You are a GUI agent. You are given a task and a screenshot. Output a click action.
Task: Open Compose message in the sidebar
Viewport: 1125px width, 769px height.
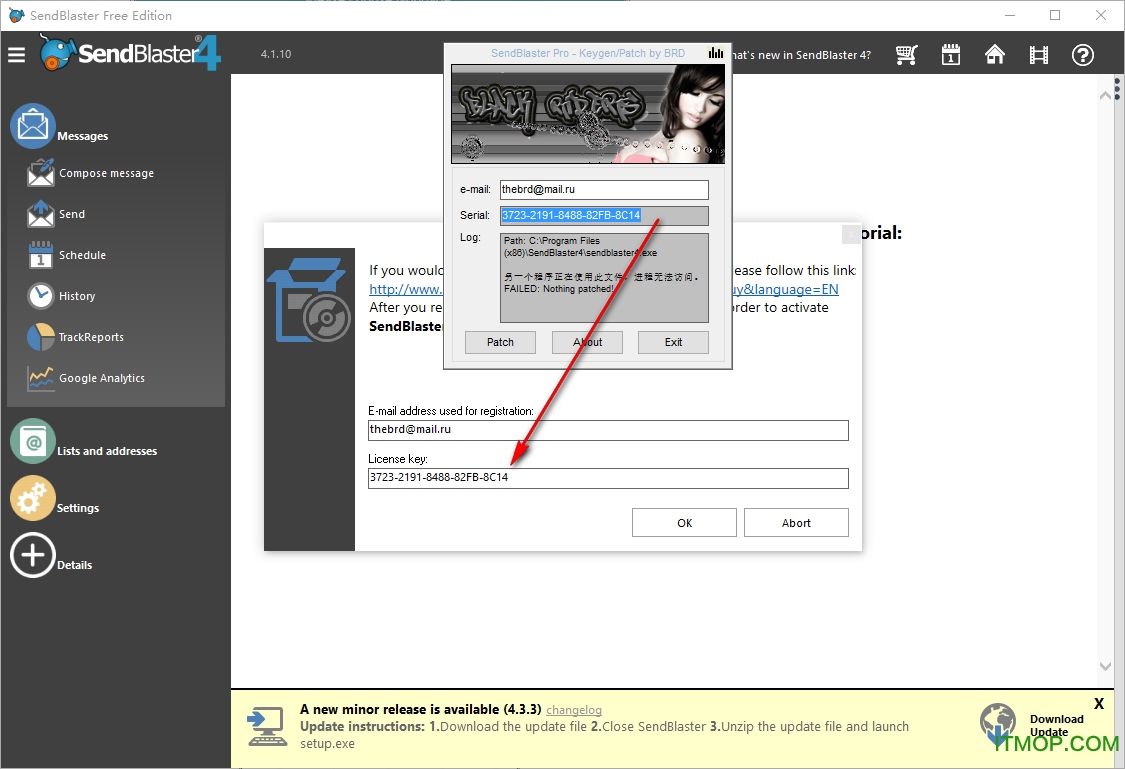click(106, 173)
